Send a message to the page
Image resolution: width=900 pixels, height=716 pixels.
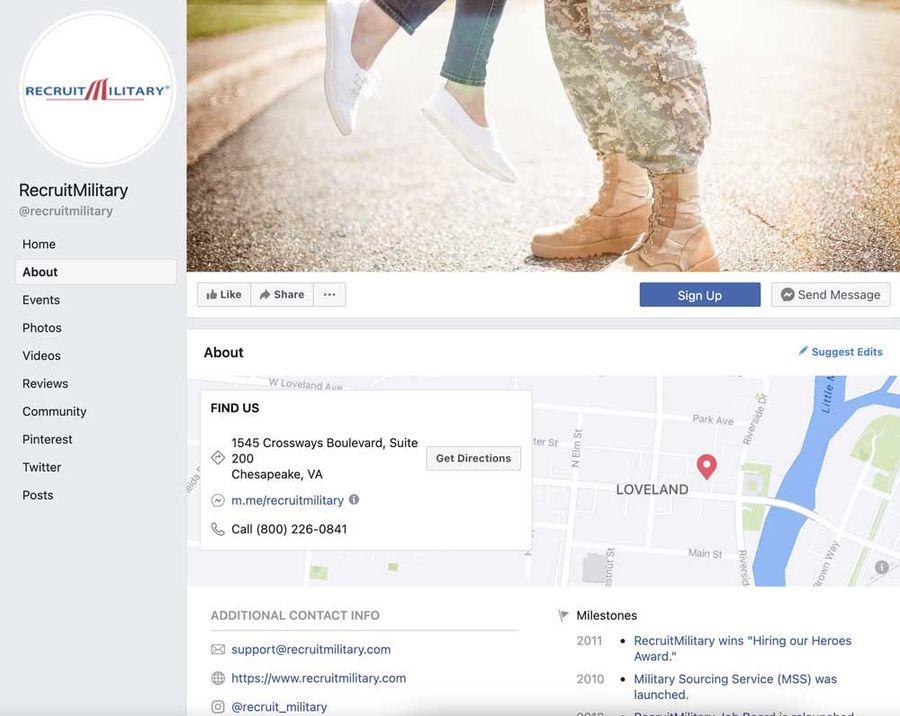click(x=831, y=295)
